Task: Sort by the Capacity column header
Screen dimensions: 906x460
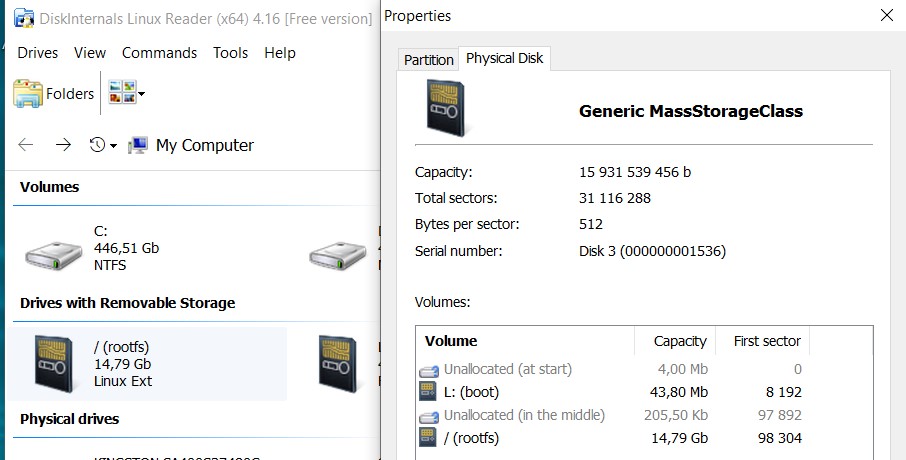Action: pyautogui.click(x=675, y=341)
